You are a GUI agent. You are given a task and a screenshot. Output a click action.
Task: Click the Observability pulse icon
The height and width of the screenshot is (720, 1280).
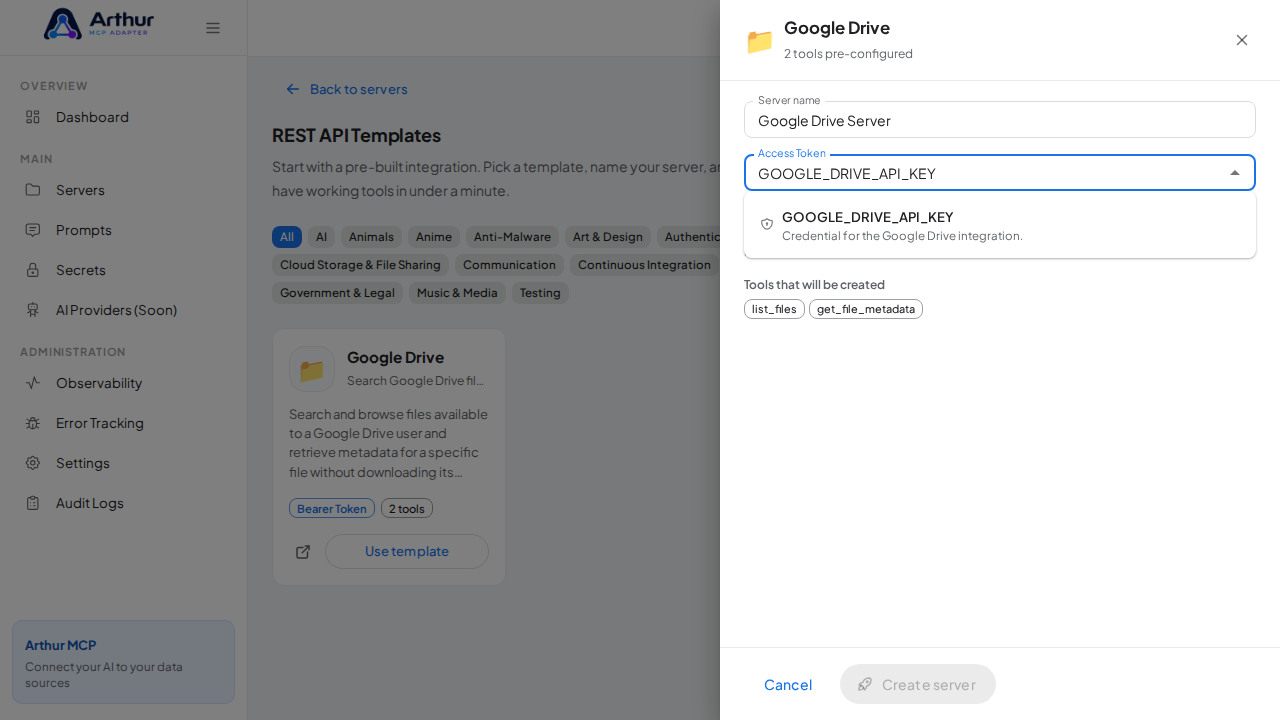coord(33,383)
